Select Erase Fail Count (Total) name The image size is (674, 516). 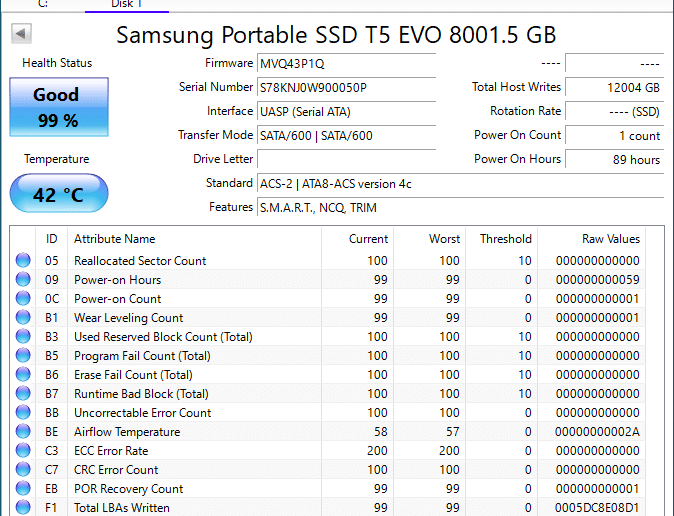click(133, 375)
